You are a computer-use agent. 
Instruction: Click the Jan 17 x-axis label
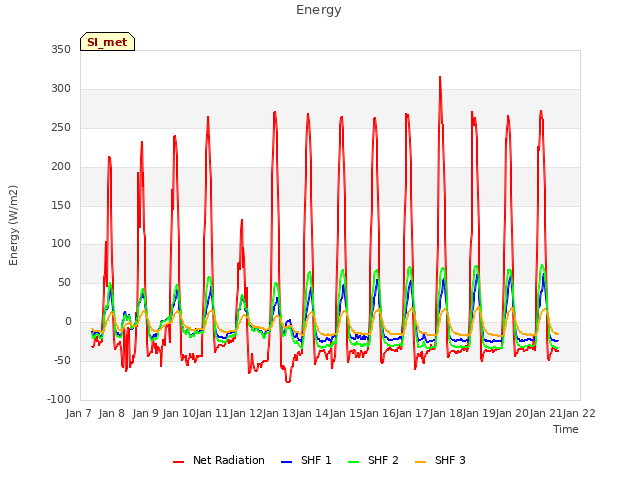(412, 413)
